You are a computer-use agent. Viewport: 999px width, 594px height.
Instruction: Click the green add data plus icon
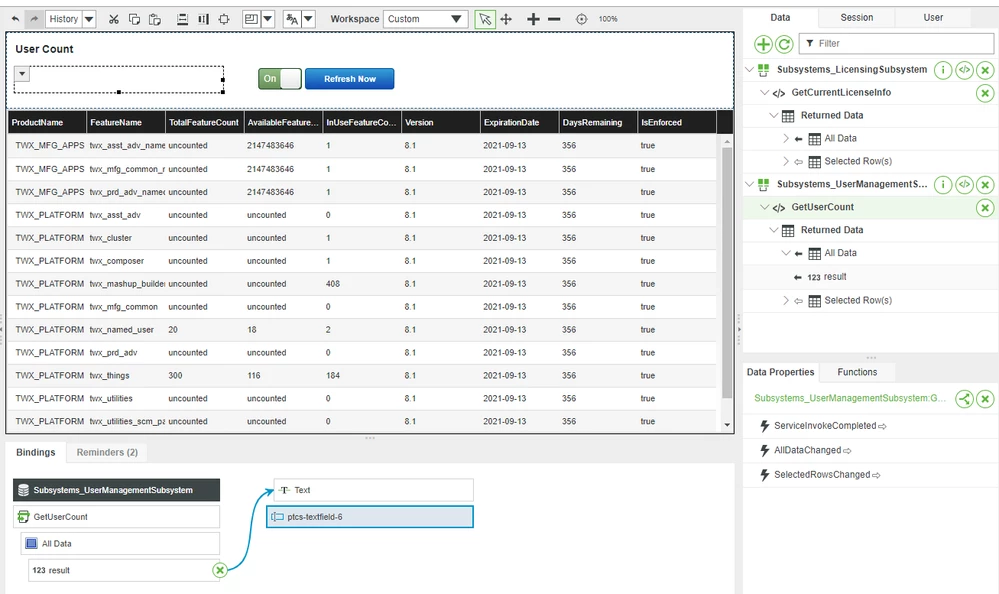click(x=763, y=44)
